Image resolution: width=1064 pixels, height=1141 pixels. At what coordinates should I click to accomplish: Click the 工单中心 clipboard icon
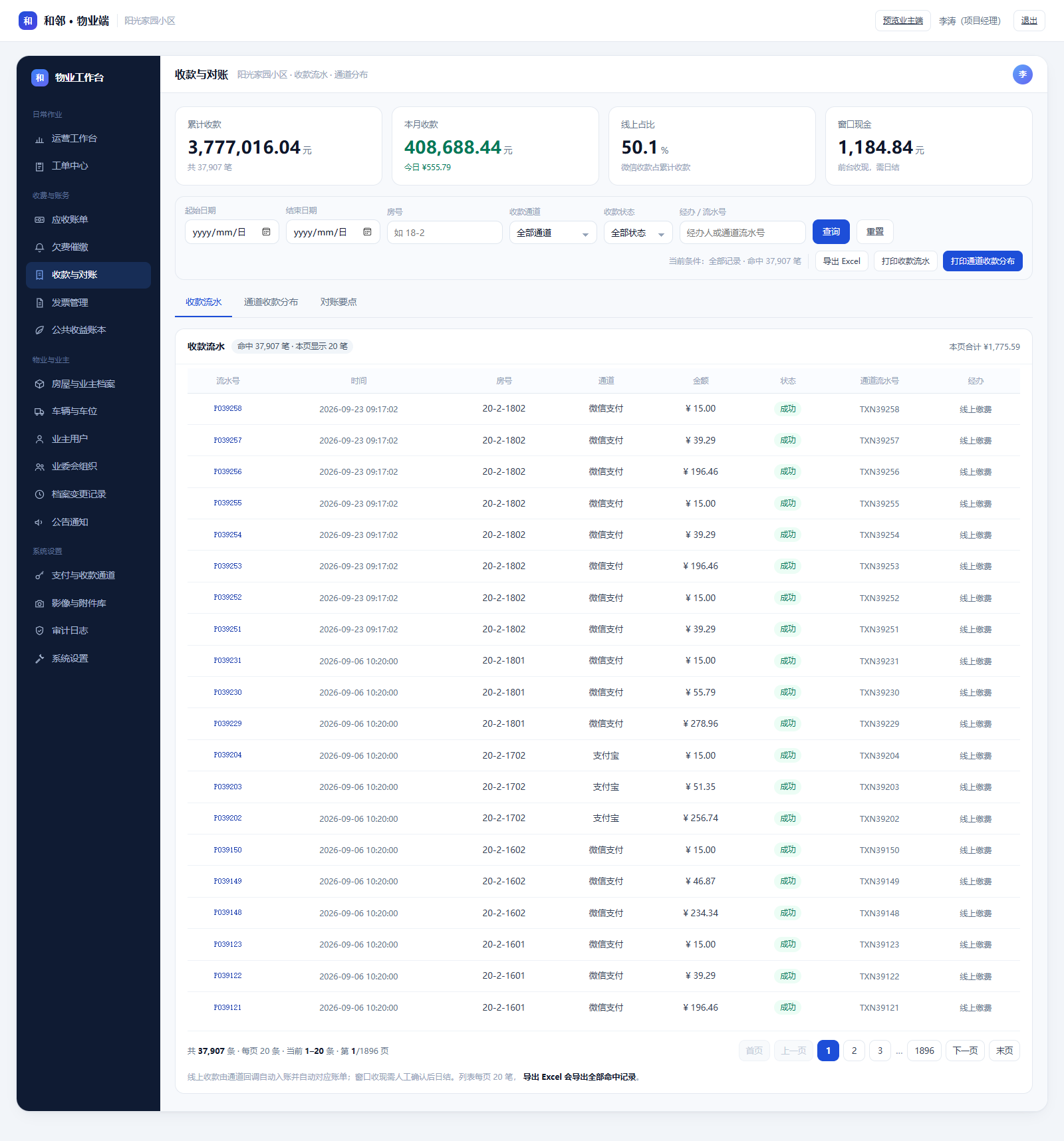[39, 166]
